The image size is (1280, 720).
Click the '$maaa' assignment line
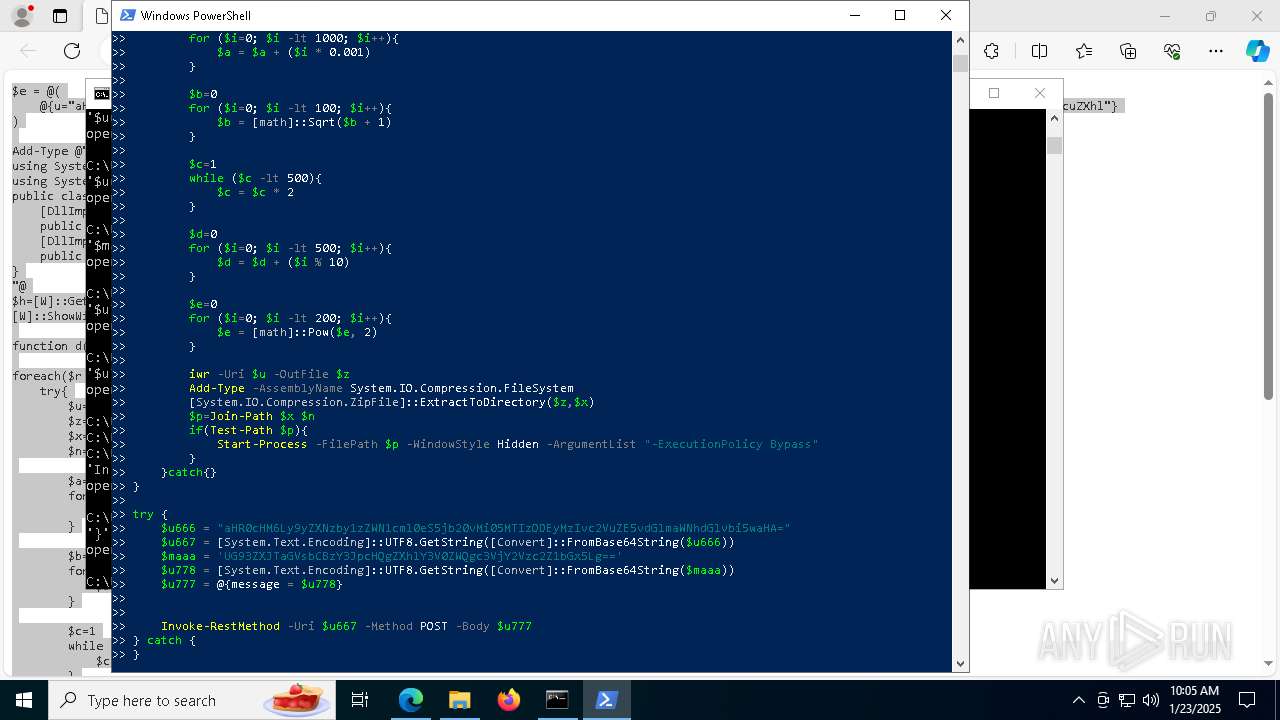pos(391,556)
